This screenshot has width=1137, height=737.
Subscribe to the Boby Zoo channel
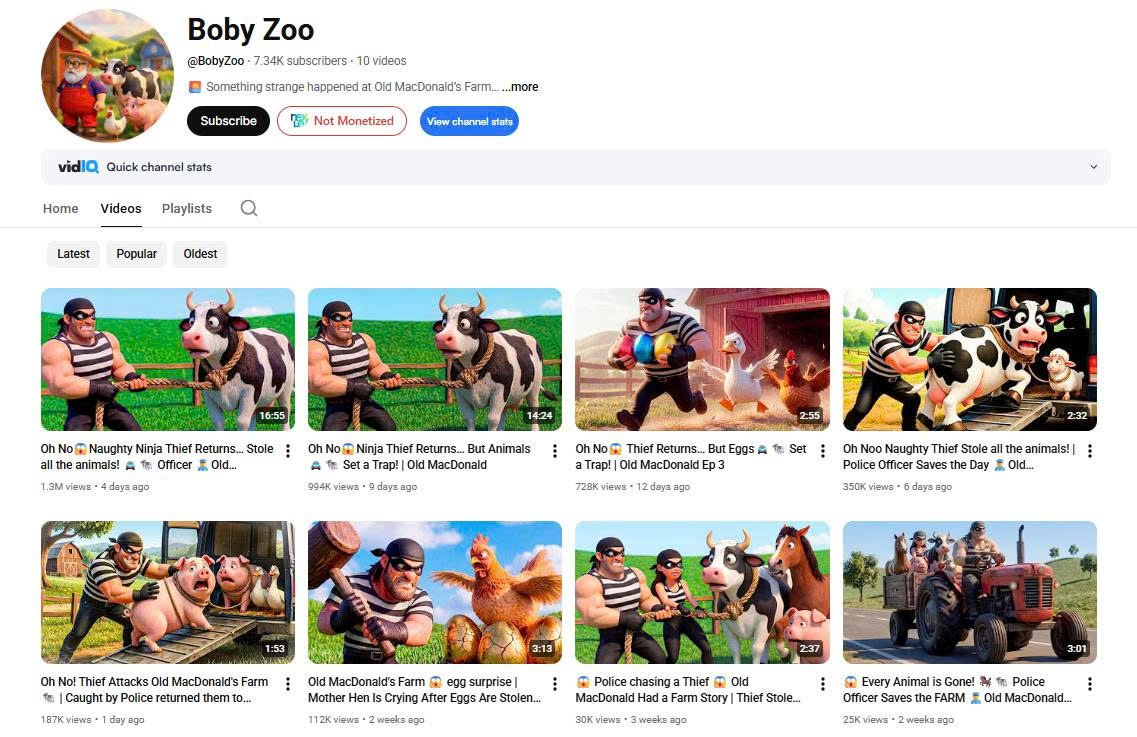[x=228, y=121]
